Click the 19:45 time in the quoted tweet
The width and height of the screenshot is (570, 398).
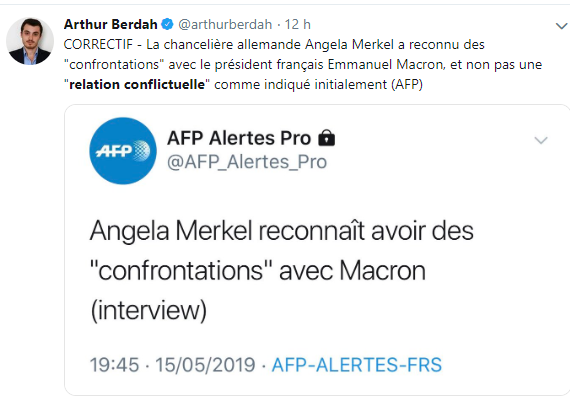pos(115,365)
